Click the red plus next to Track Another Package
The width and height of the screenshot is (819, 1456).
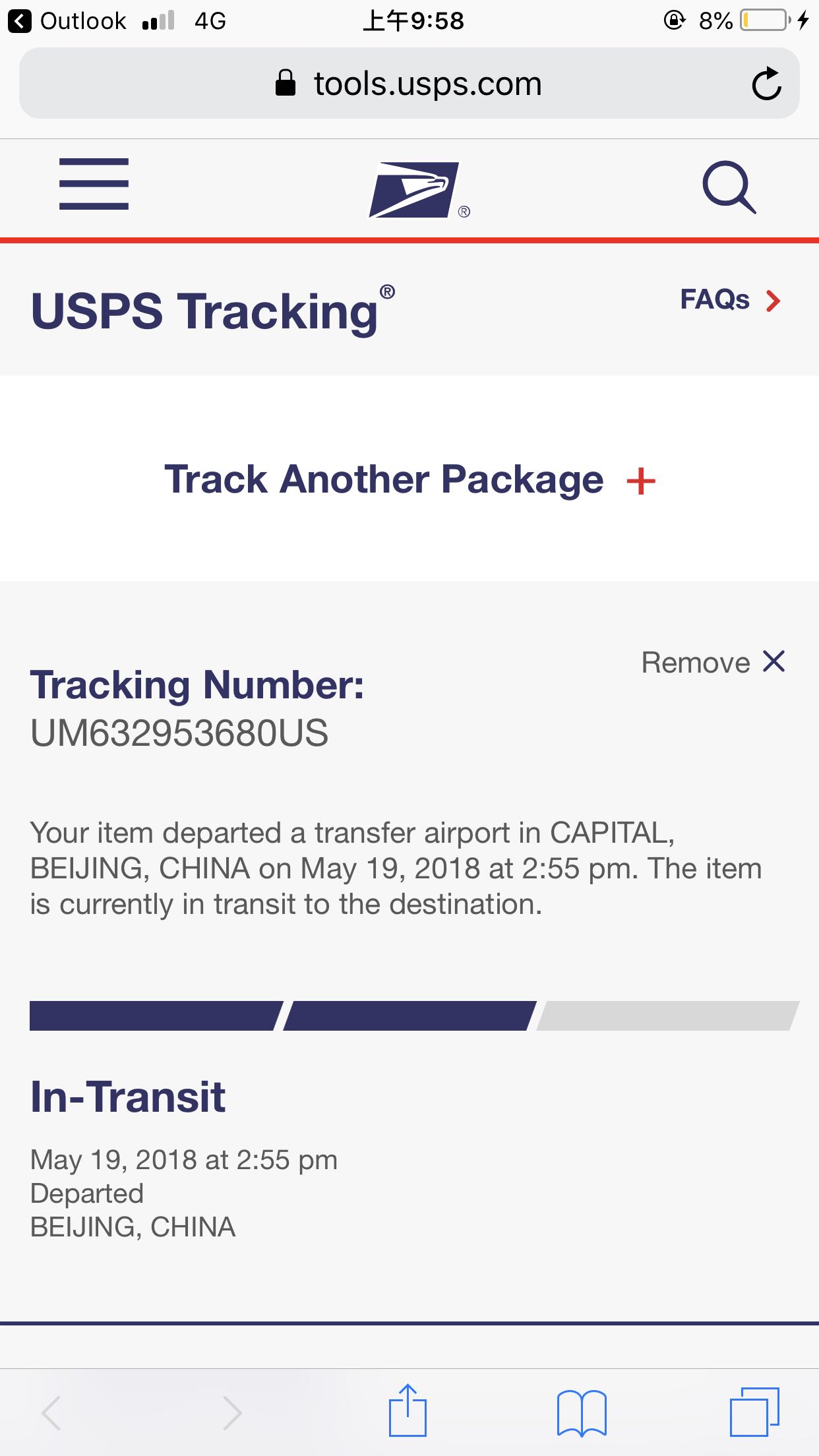641,481
